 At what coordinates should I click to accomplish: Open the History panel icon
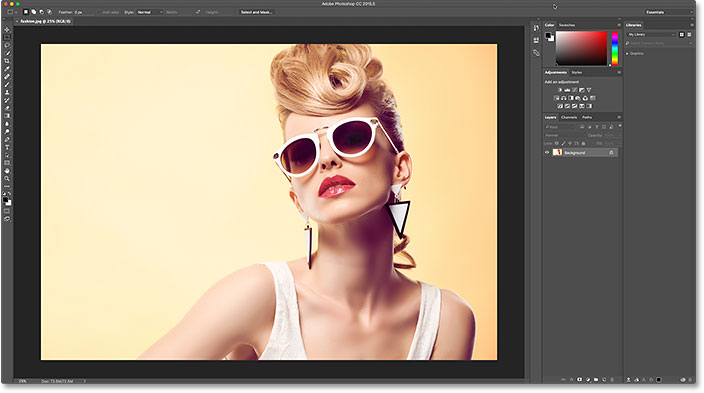click(x=536, y=28)
